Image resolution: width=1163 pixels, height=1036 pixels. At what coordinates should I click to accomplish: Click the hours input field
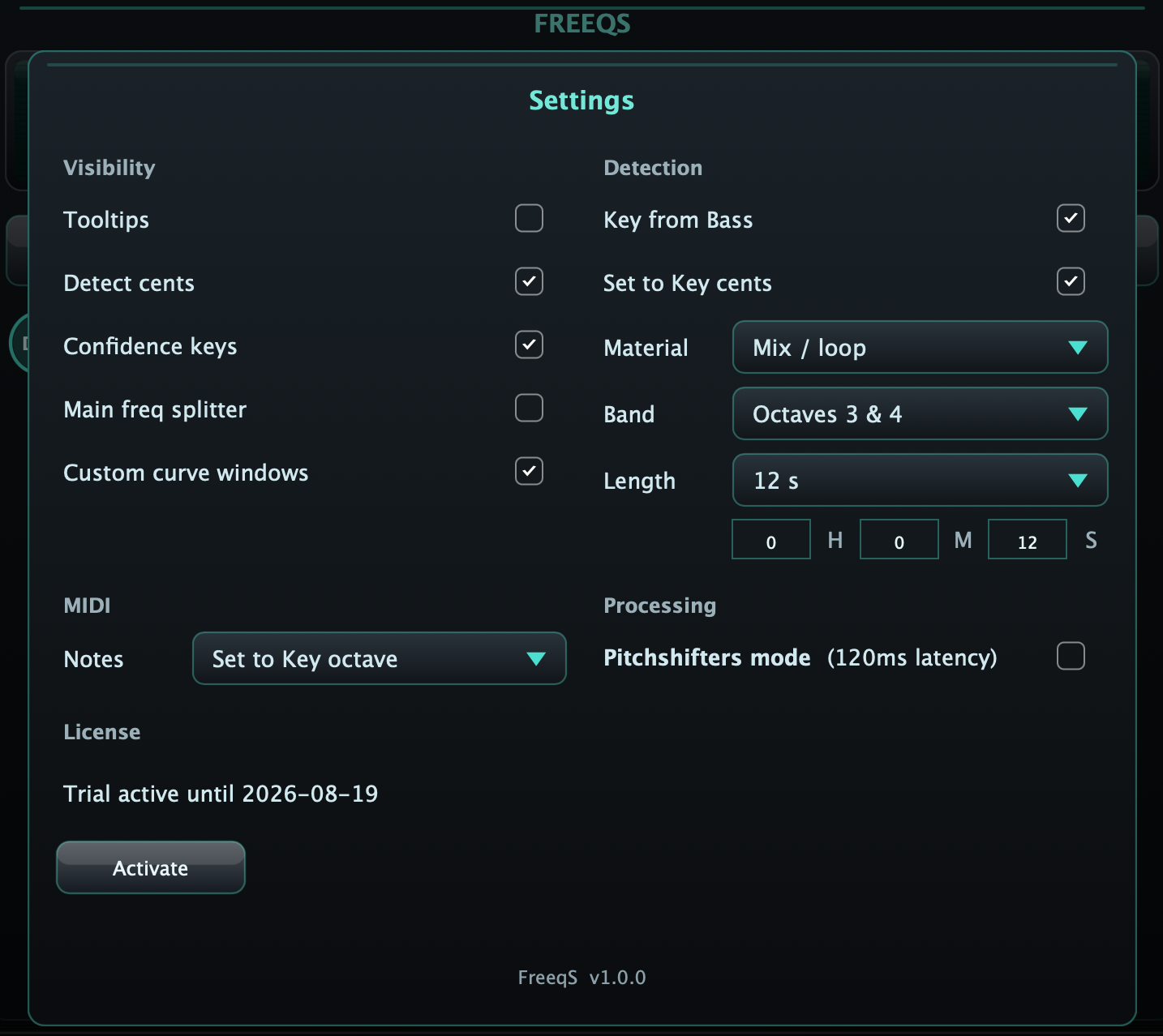pyautogui.click(x=771, y=540)
